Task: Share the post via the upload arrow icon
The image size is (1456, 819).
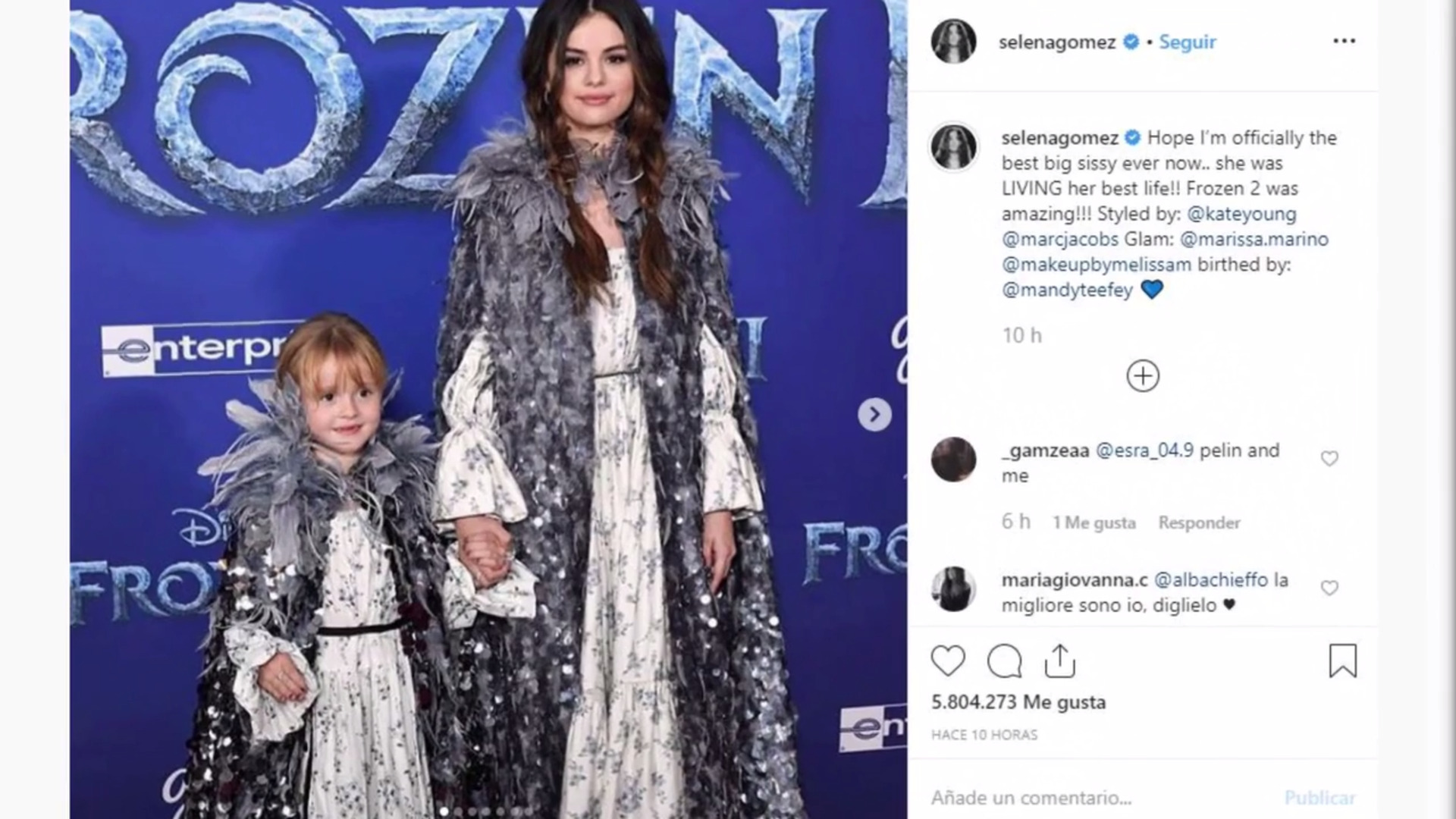Action: 1059,661
